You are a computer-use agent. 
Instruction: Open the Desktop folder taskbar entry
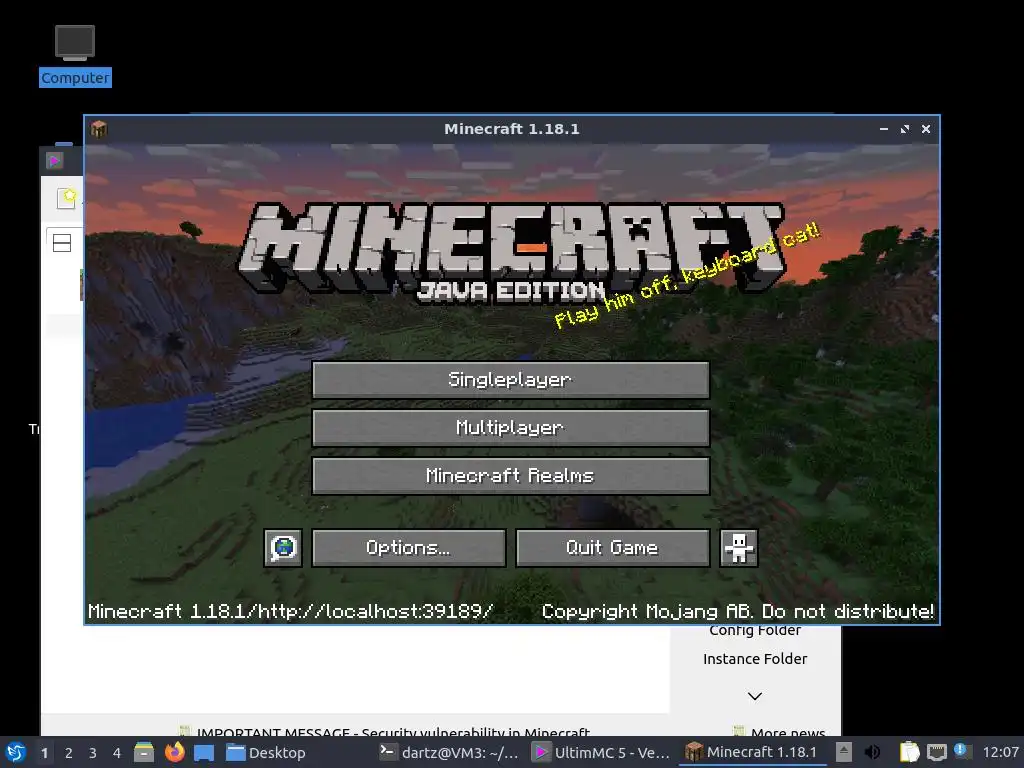click(x=265, y=753)
